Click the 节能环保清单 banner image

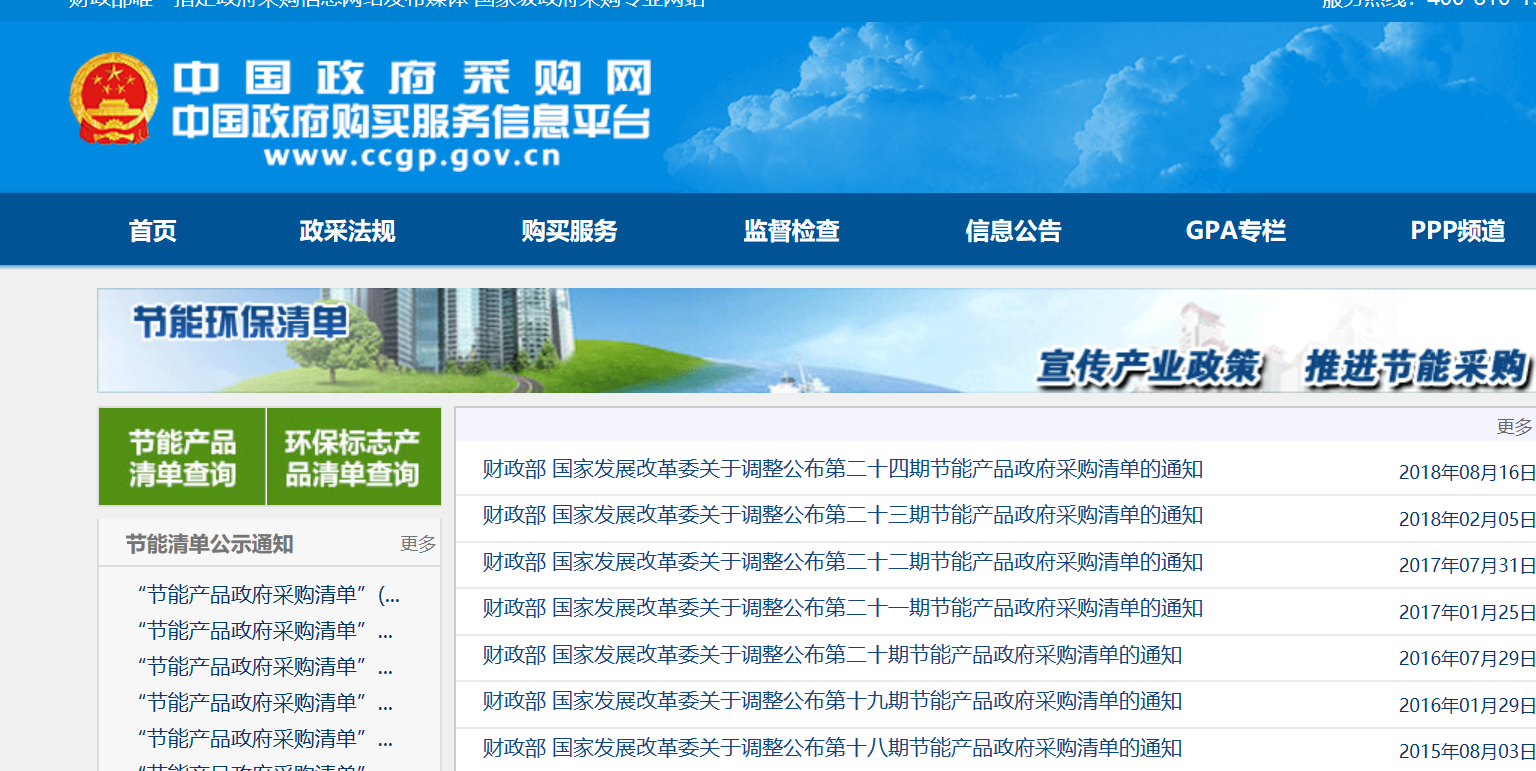pos(816,340)
